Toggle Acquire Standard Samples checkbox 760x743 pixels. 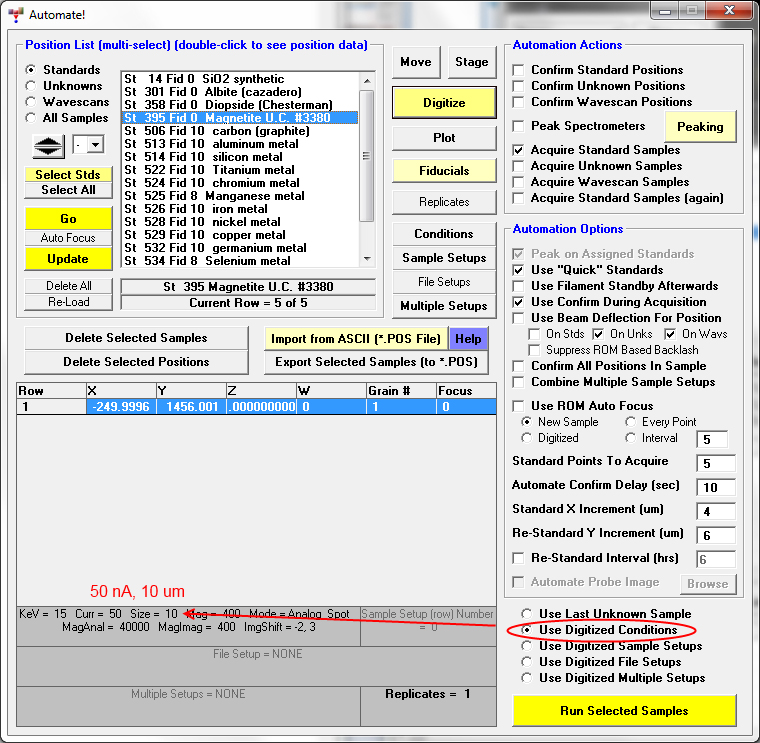pyautogui.click(x=519, y=150)
